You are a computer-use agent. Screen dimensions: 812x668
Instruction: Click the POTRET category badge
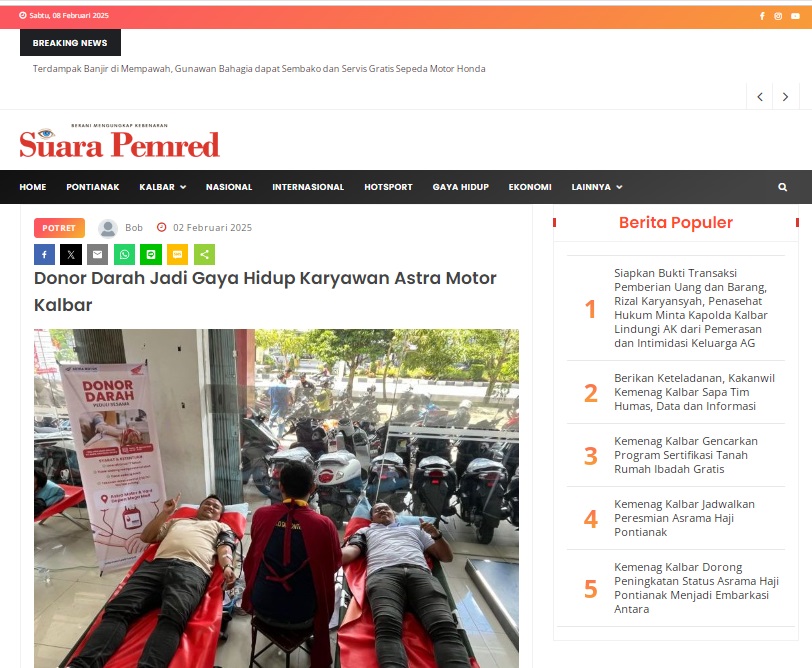click(59, 228)
